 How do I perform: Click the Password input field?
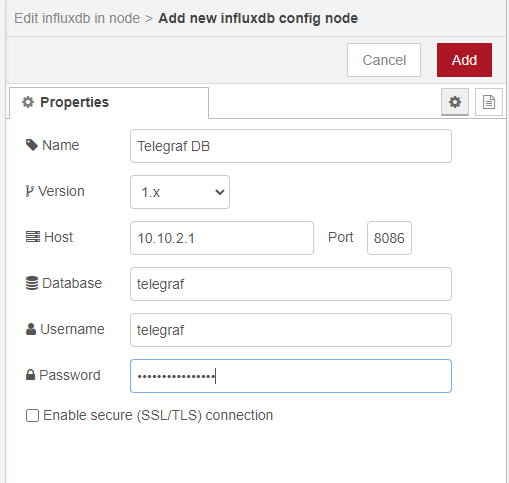tap(291, 376)
